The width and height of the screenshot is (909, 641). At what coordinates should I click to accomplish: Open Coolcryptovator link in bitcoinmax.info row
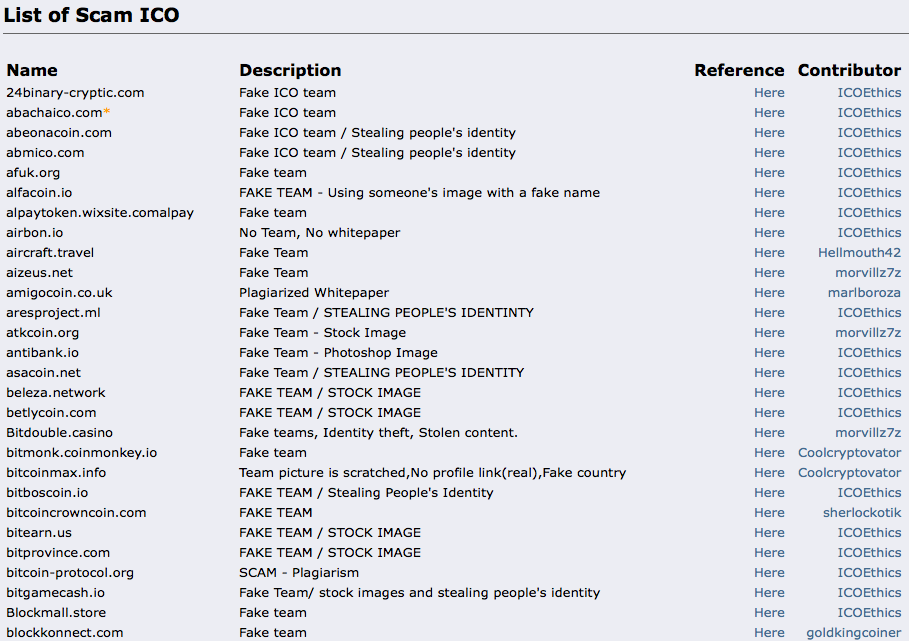click(x=849, y=473)
